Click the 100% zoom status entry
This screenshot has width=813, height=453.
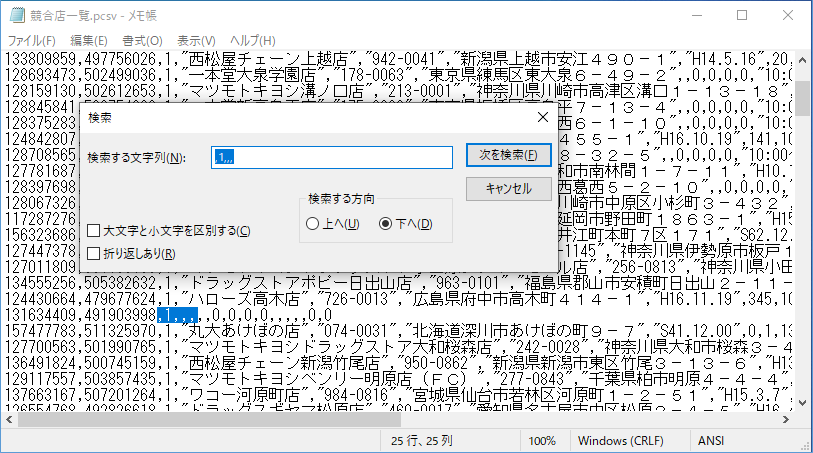pyautogui.click(x=542, y=441)
